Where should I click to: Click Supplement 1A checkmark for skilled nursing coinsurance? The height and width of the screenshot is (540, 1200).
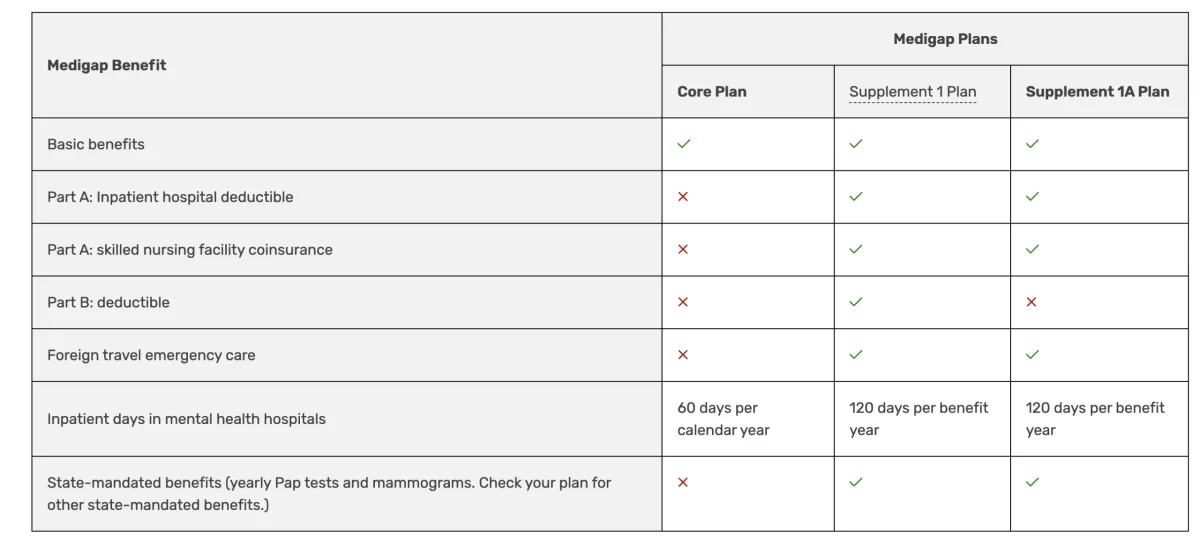[x=1032, y=249]
